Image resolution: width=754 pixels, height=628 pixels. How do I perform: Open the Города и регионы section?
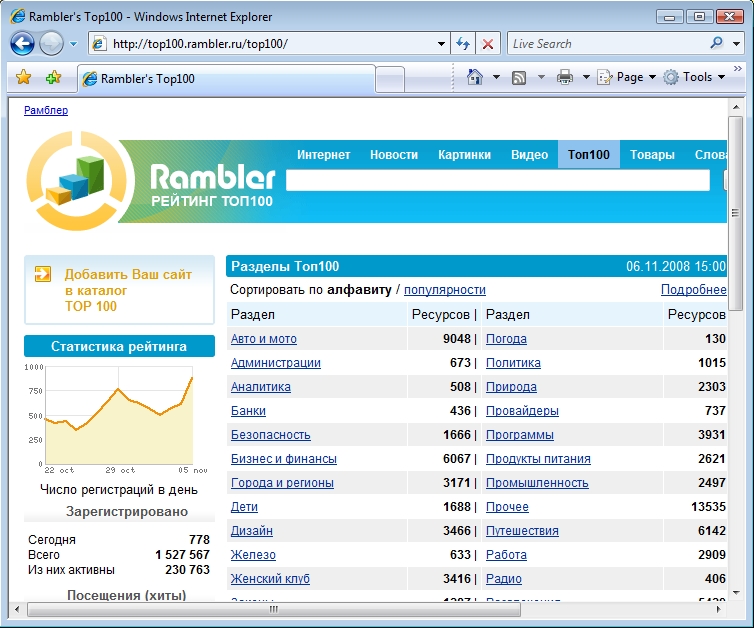[282, 483]
